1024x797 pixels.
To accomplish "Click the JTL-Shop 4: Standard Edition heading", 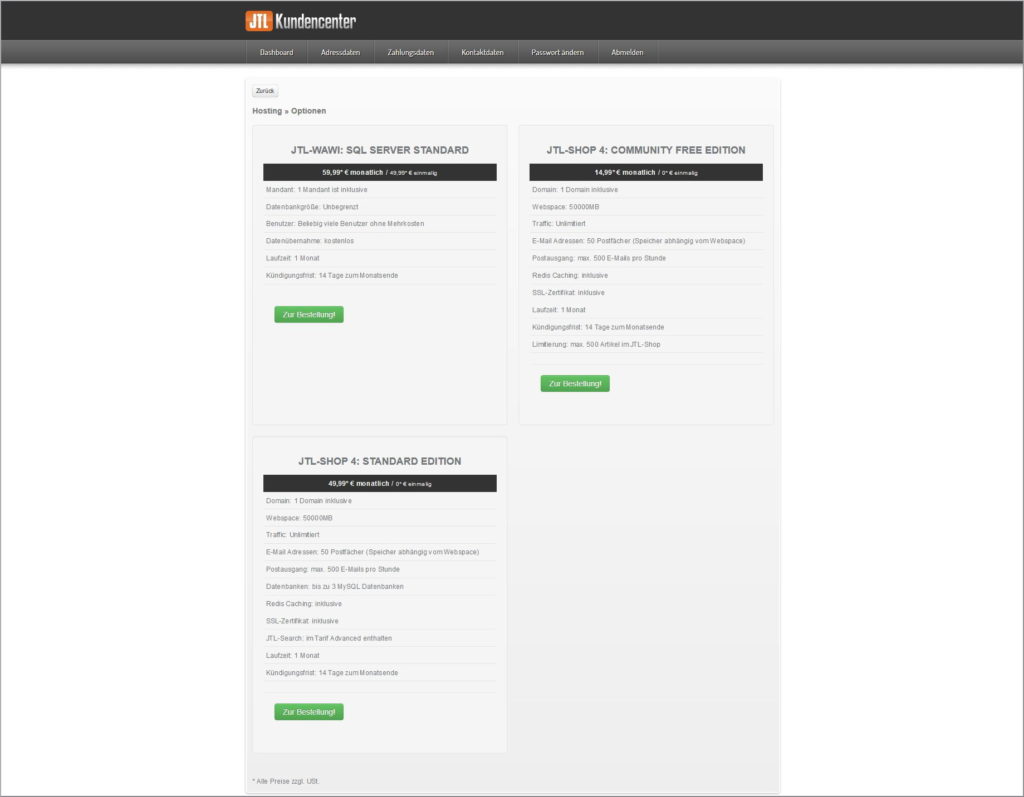I will click(379, 461).
